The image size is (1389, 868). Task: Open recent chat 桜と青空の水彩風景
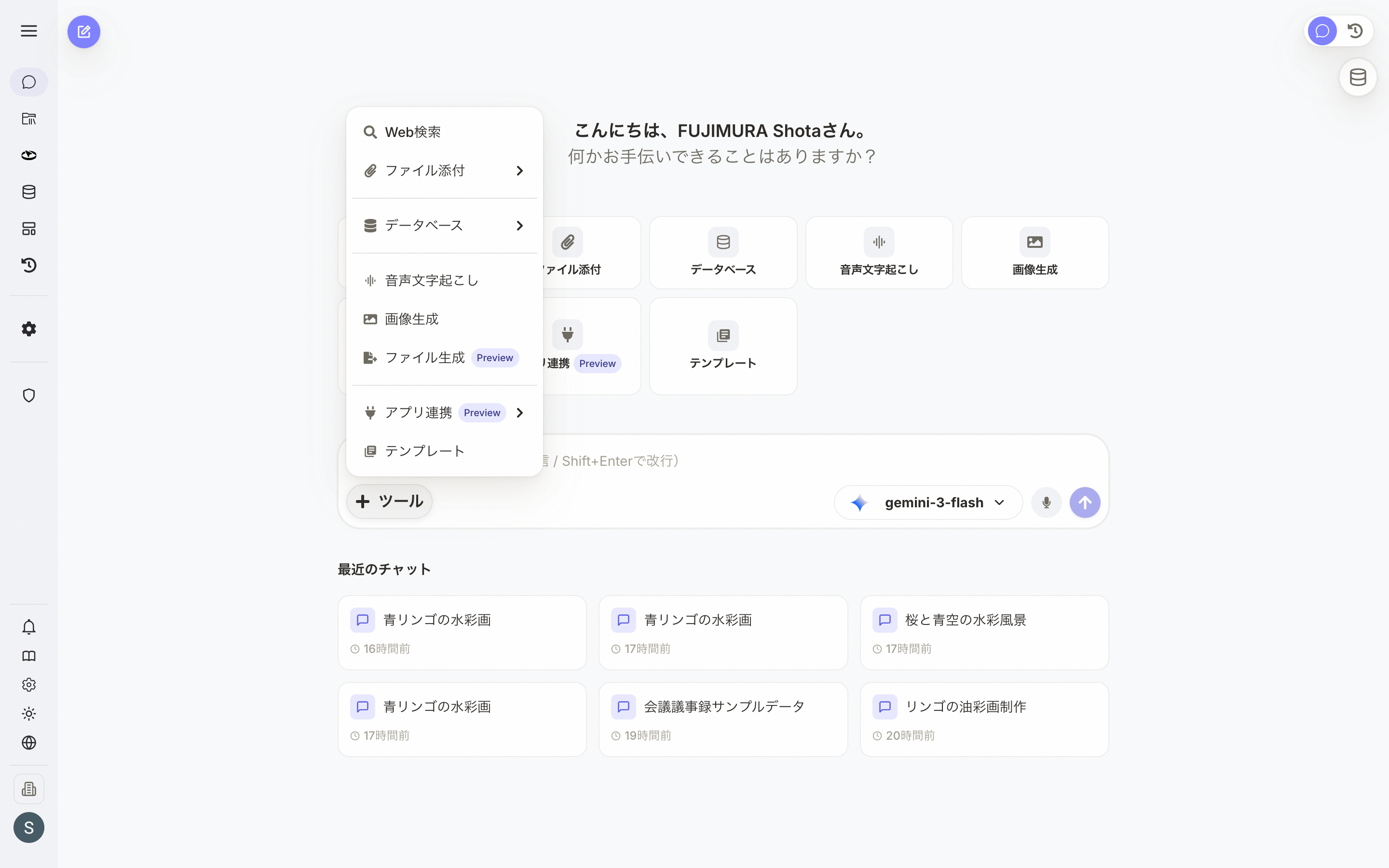(x=984, y=633)
